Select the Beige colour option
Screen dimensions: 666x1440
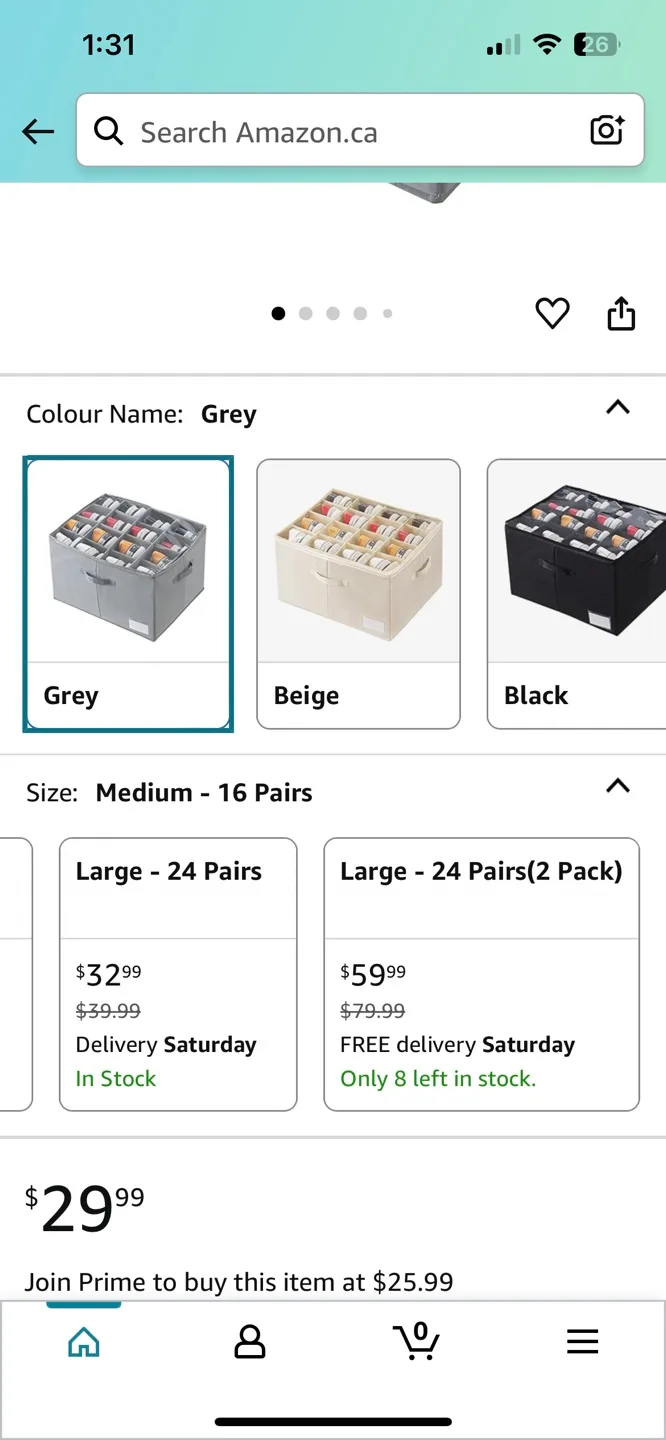358,594
